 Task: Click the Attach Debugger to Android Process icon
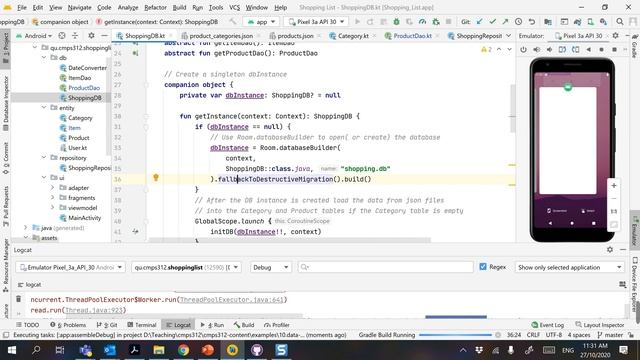[436, 22]
